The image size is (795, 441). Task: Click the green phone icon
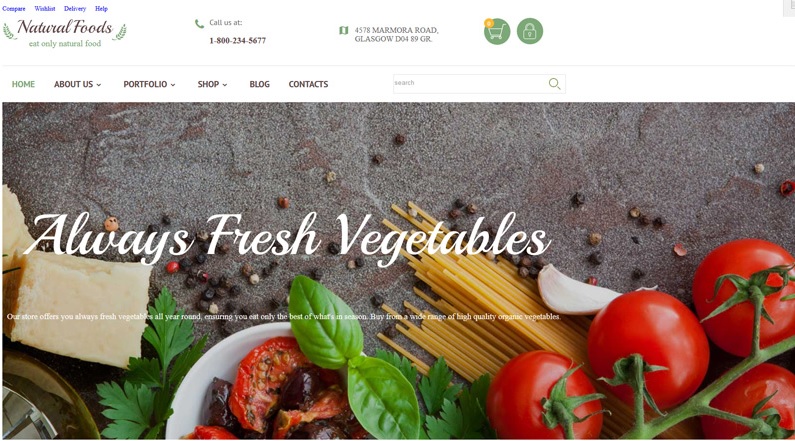click(x=199, y=24)
